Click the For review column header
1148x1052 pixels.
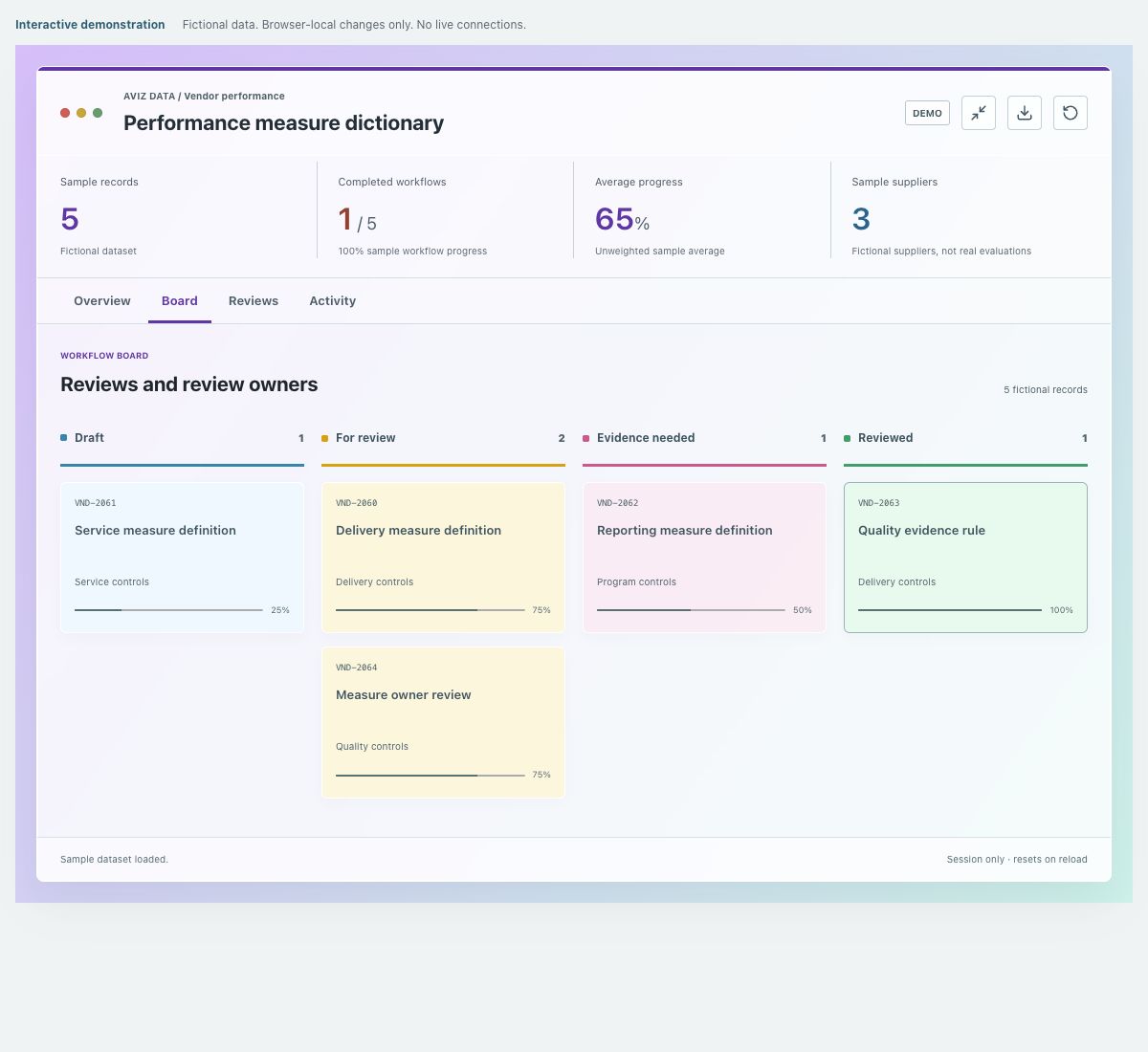443,438
